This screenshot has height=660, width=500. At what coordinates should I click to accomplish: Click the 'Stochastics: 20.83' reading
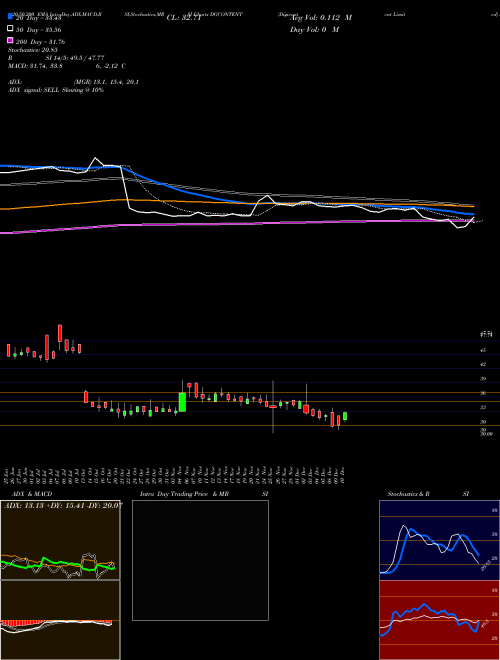click(32, 50)
